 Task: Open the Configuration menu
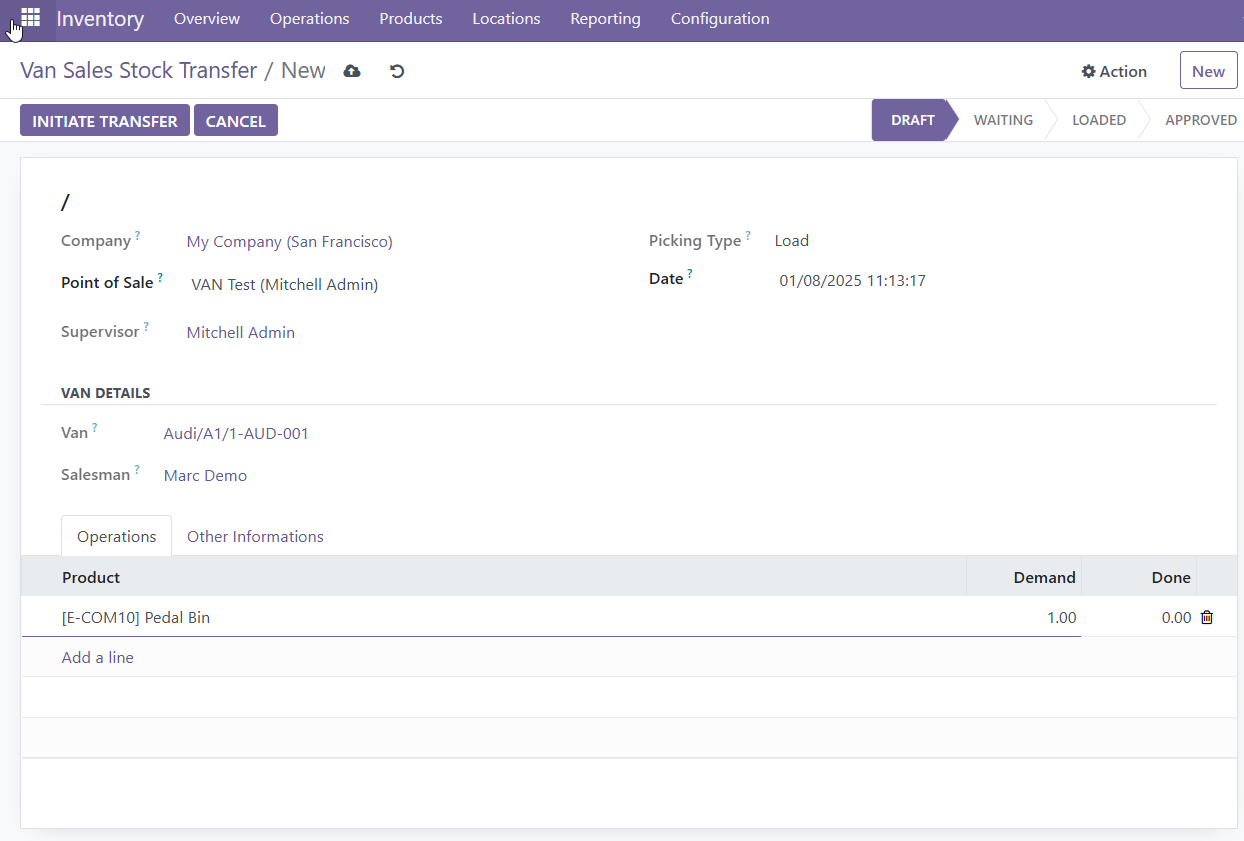[720, 19]
